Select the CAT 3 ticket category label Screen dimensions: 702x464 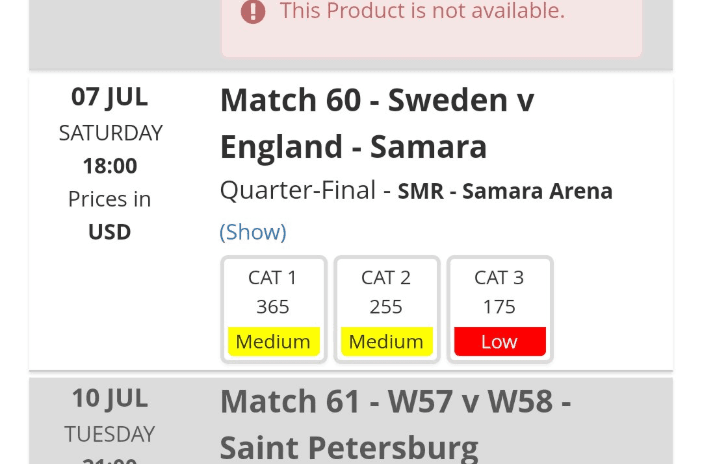[499, 278]
